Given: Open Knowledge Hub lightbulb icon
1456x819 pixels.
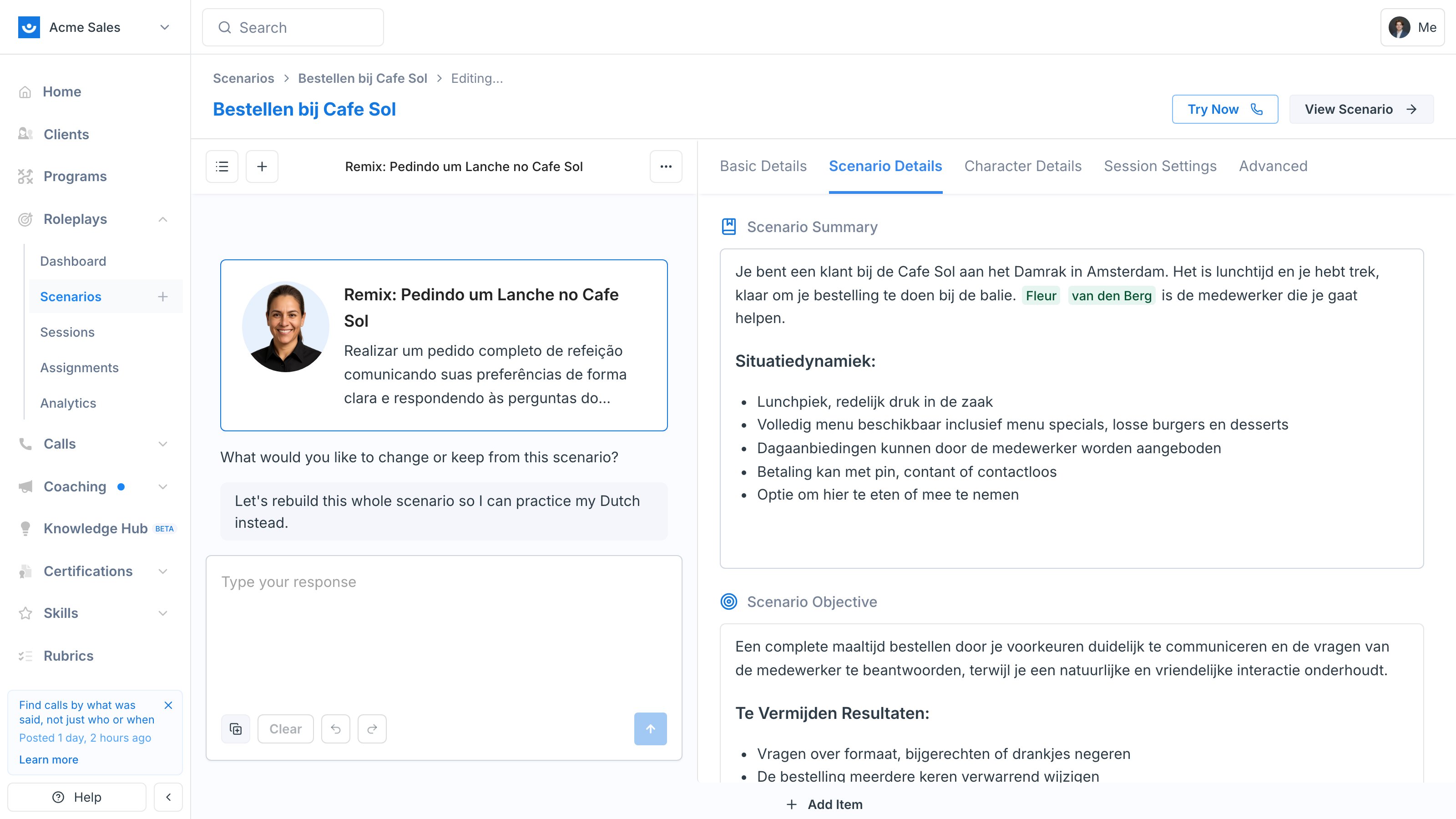Looking at the screenshot, I should pyautogui.click(x=25, y=528).
